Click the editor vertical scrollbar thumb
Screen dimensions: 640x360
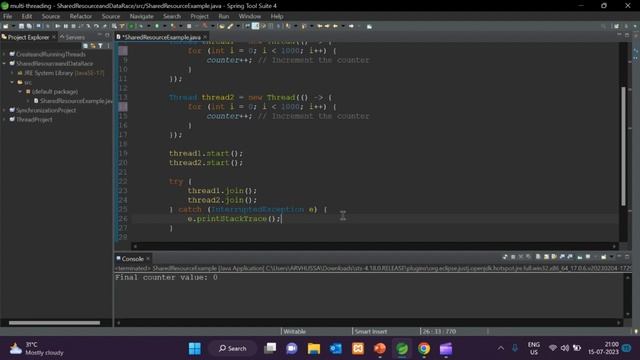click(x=623, y=146)
